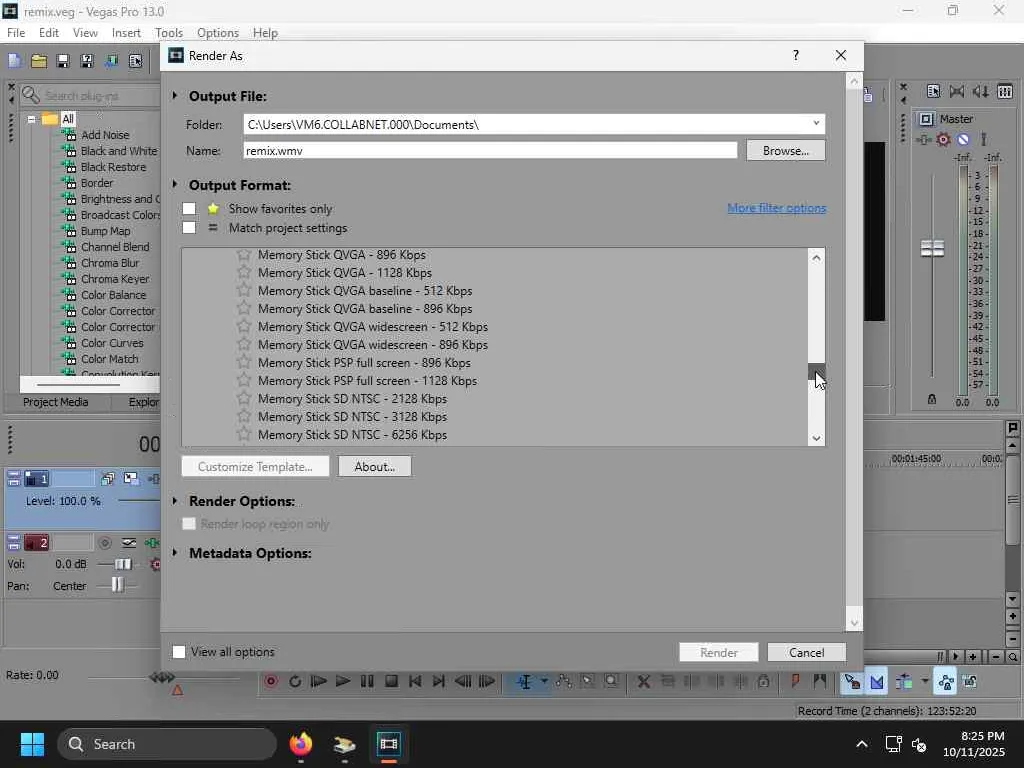1024x768 pixels.
Task: Click the Cancel button in Render As
Action: (807, 652)
